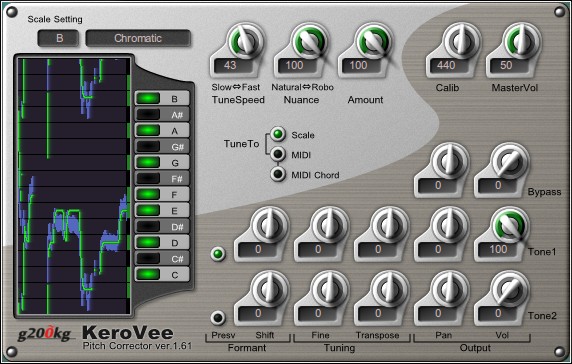The height and width of the screenshot is (364, 572).
Task: Click the "Formant" section label
Action: click(x=247, y=348)
